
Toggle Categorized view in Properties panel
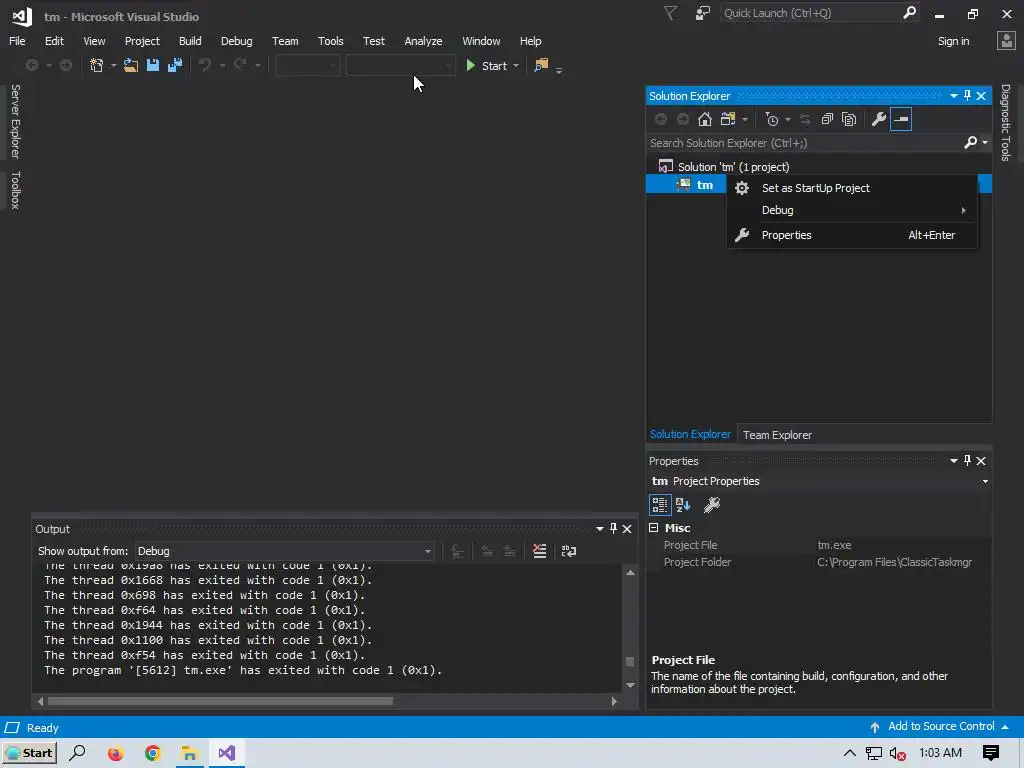coord(660,505)
